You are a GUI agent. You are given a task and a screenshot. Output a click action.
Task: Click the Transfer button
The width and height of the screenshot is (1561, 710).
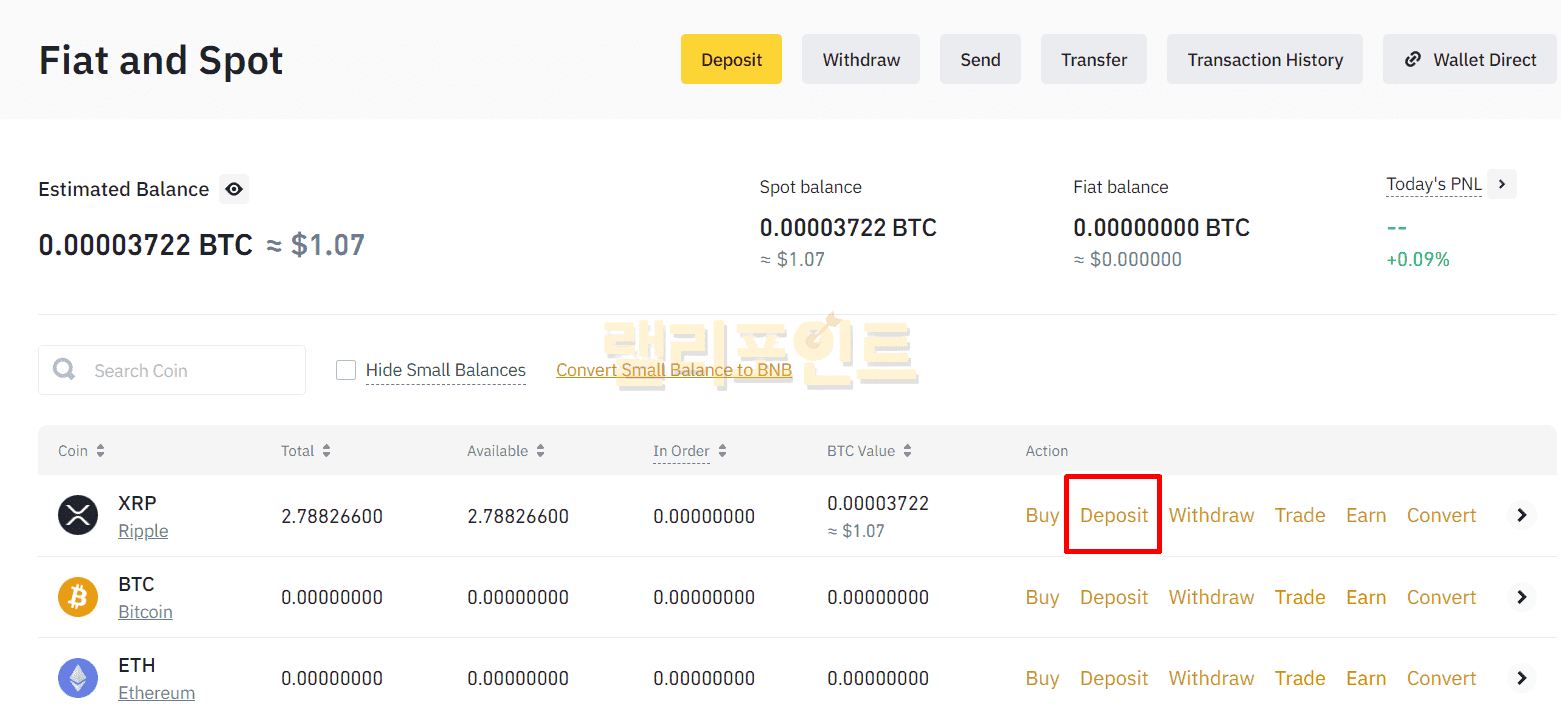[1094, 59]
